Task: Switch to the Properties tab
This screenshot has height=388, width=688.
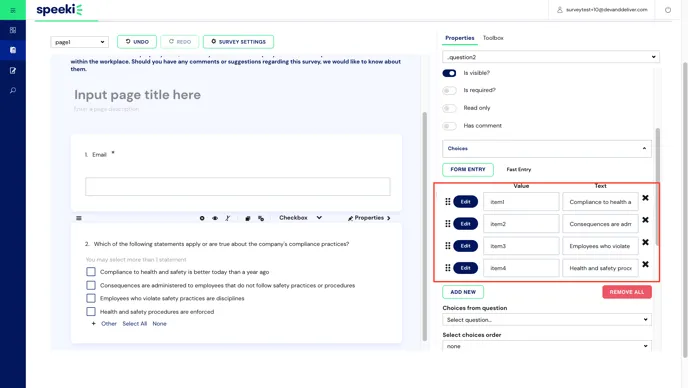Action: [459, 38]
